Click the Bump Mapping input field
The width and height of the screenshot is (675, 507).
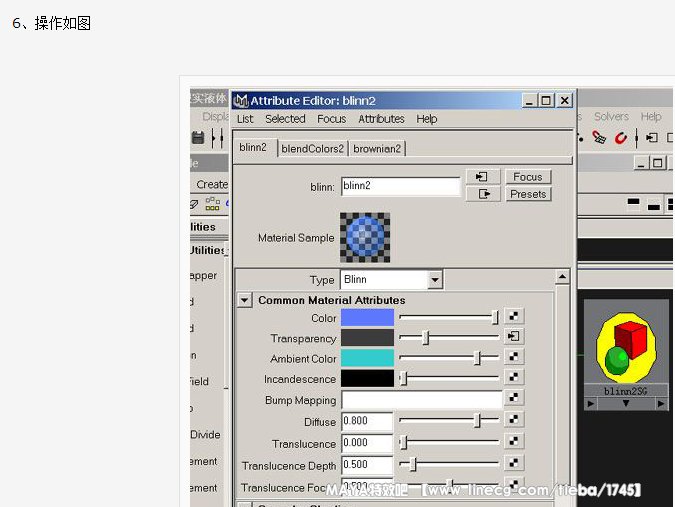pos(422,400)
